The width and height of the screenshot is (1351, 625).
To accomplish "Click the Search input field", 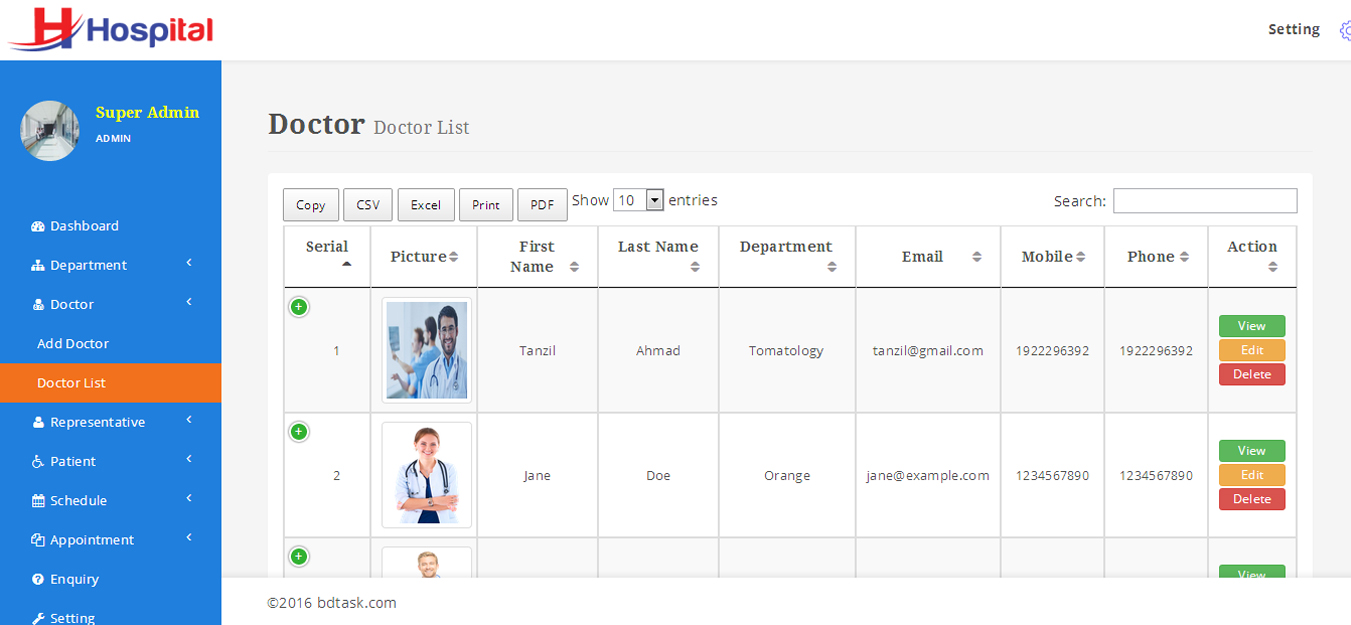I will pyautogui.click(x=1204, y=200).
